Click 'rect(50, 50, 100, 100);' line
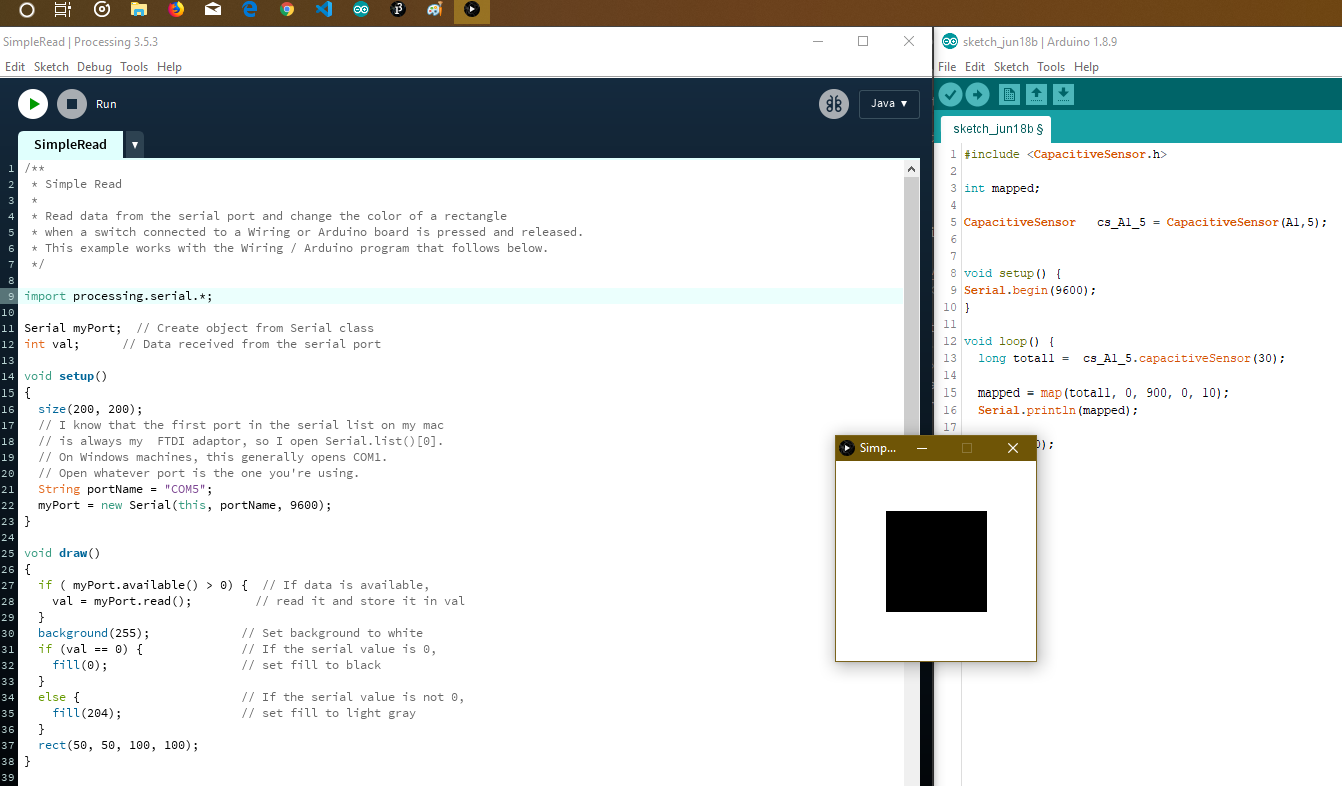The height and width of the screenshot is (786, 1342). (118, 745)
